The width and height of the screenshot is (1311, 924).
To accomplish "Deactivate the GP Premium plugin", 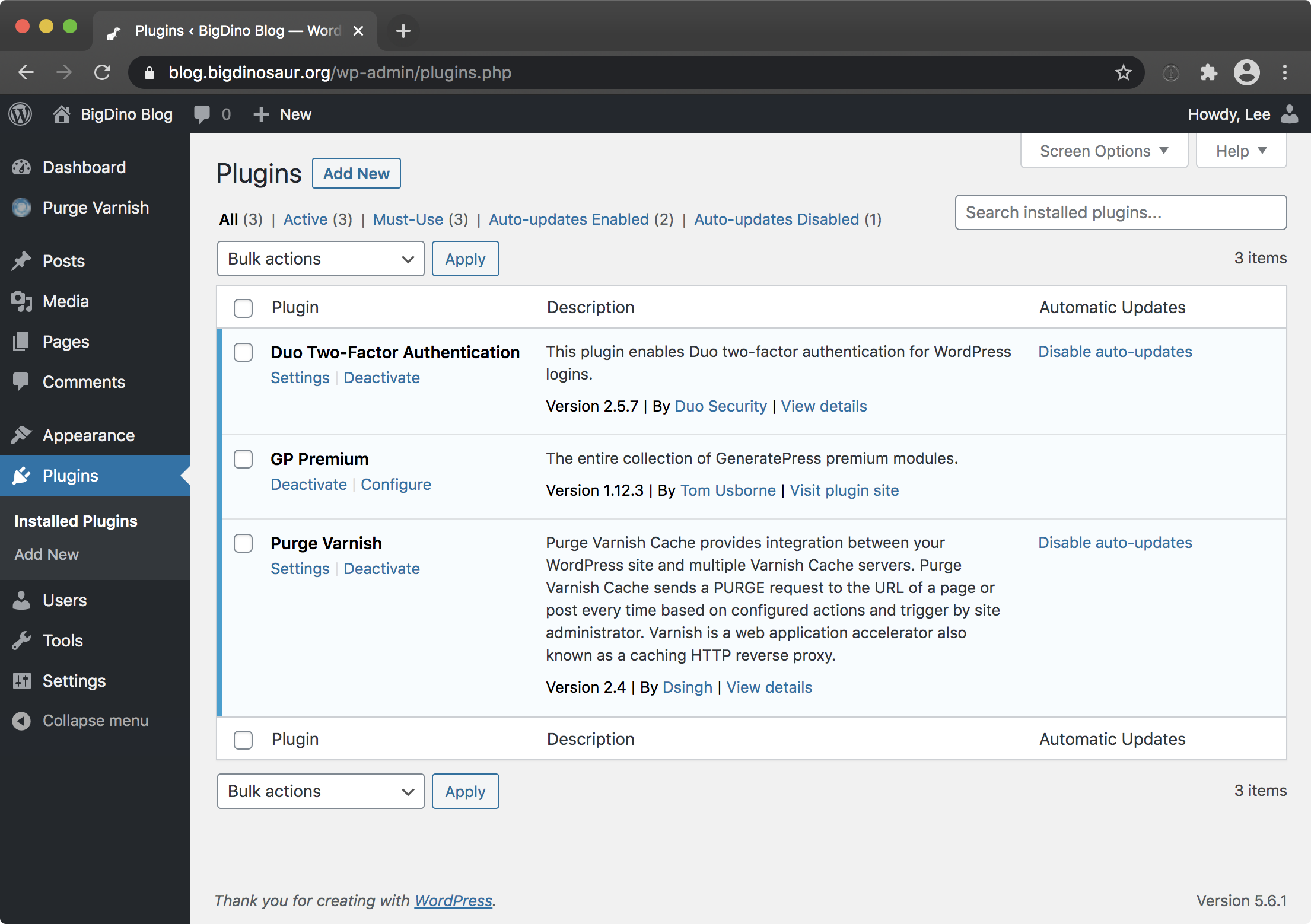I will (308, 485).
